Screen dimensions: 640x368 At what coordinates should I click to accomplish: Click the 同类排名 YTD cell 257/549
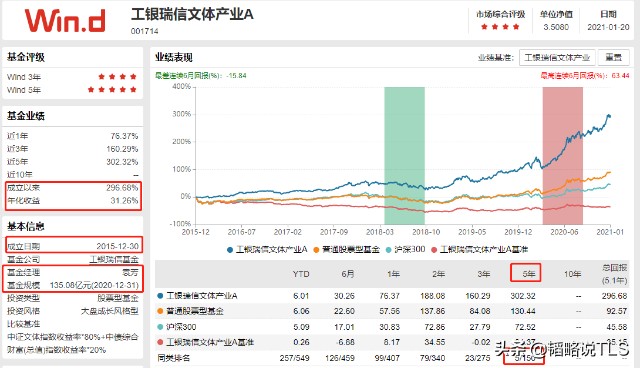click(294, 358)
